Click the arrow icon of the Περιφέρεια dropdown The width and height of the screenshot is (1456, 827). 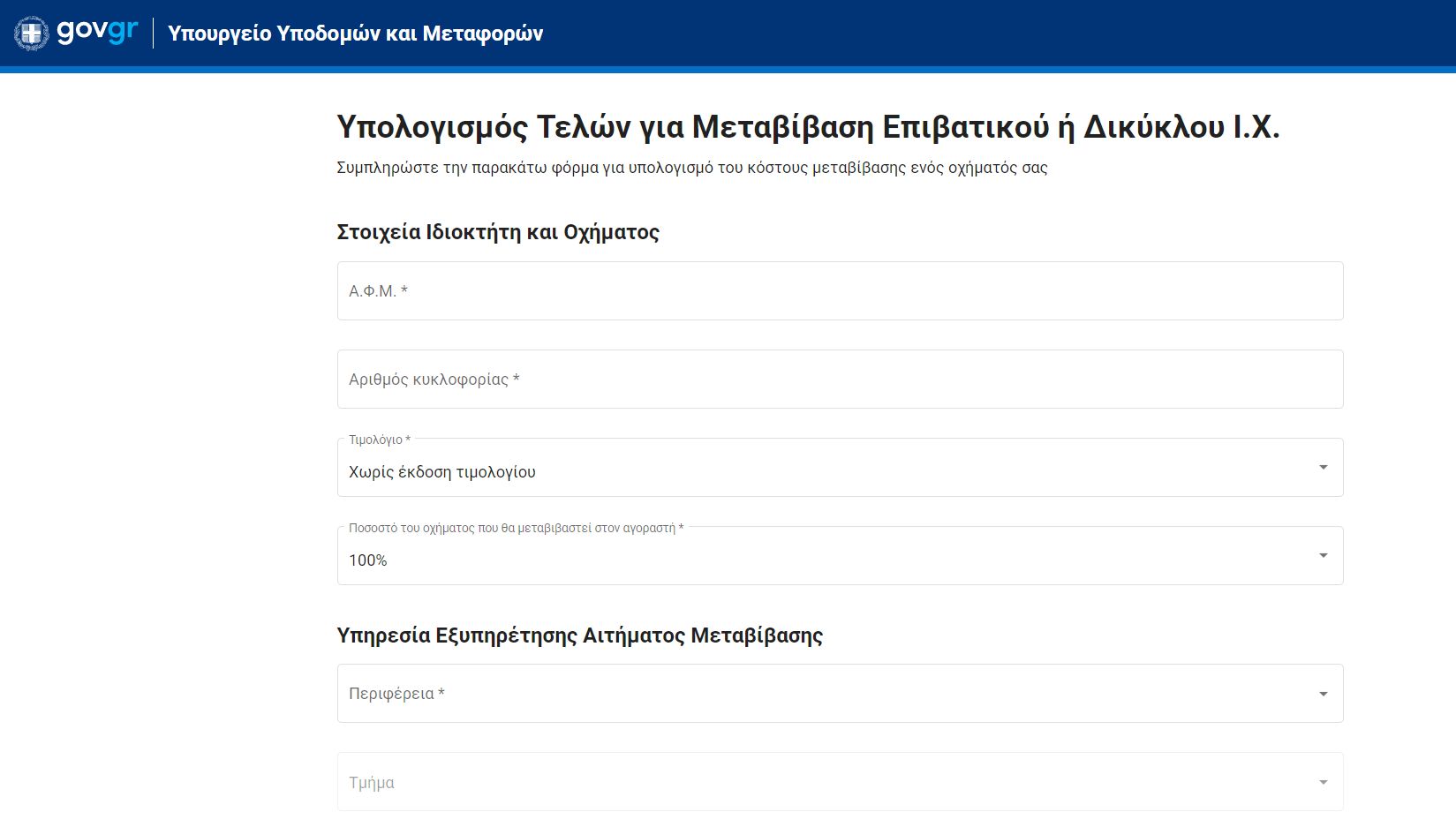(1323, 694)
